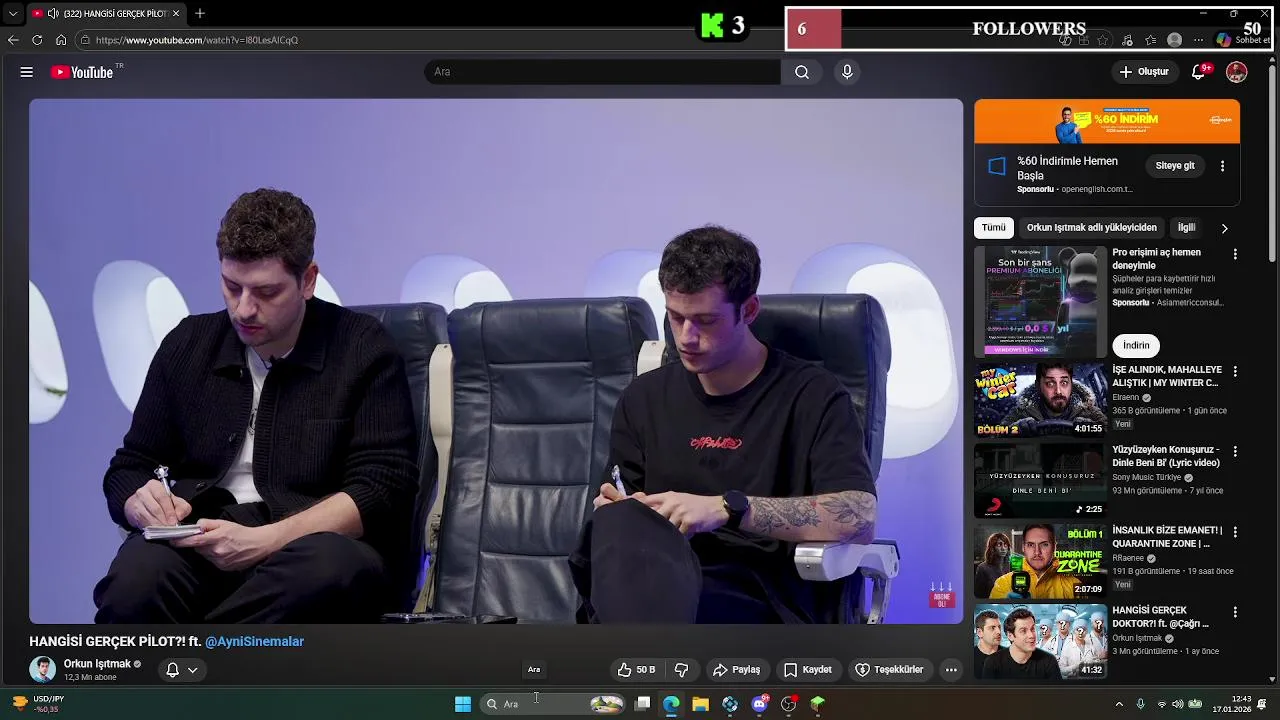Open HANGİSİ GERÇEK DOKTOR video thumbnail
1280x720 pixels.
[1040, 640]
